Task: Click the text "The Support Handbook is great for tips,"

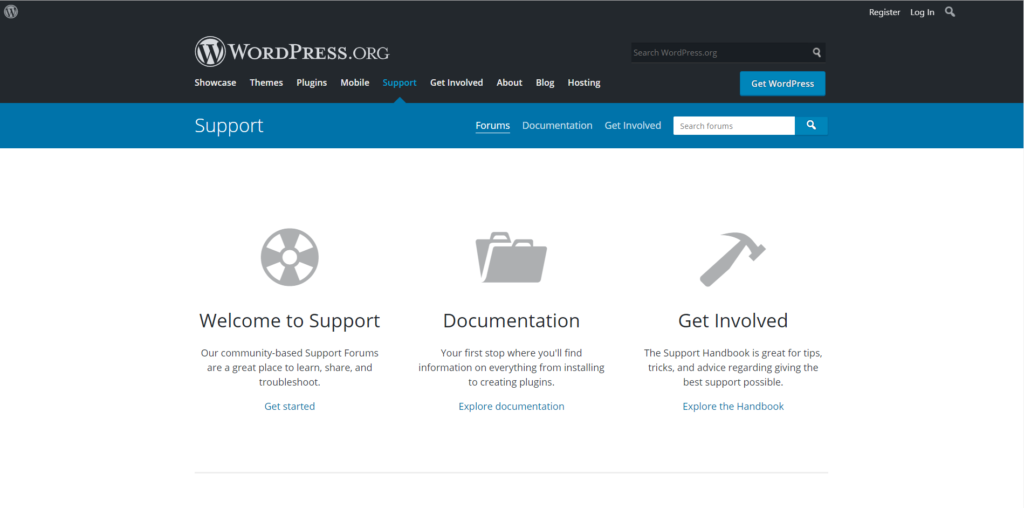Action: pyautogui.click(x=733, y=353)
